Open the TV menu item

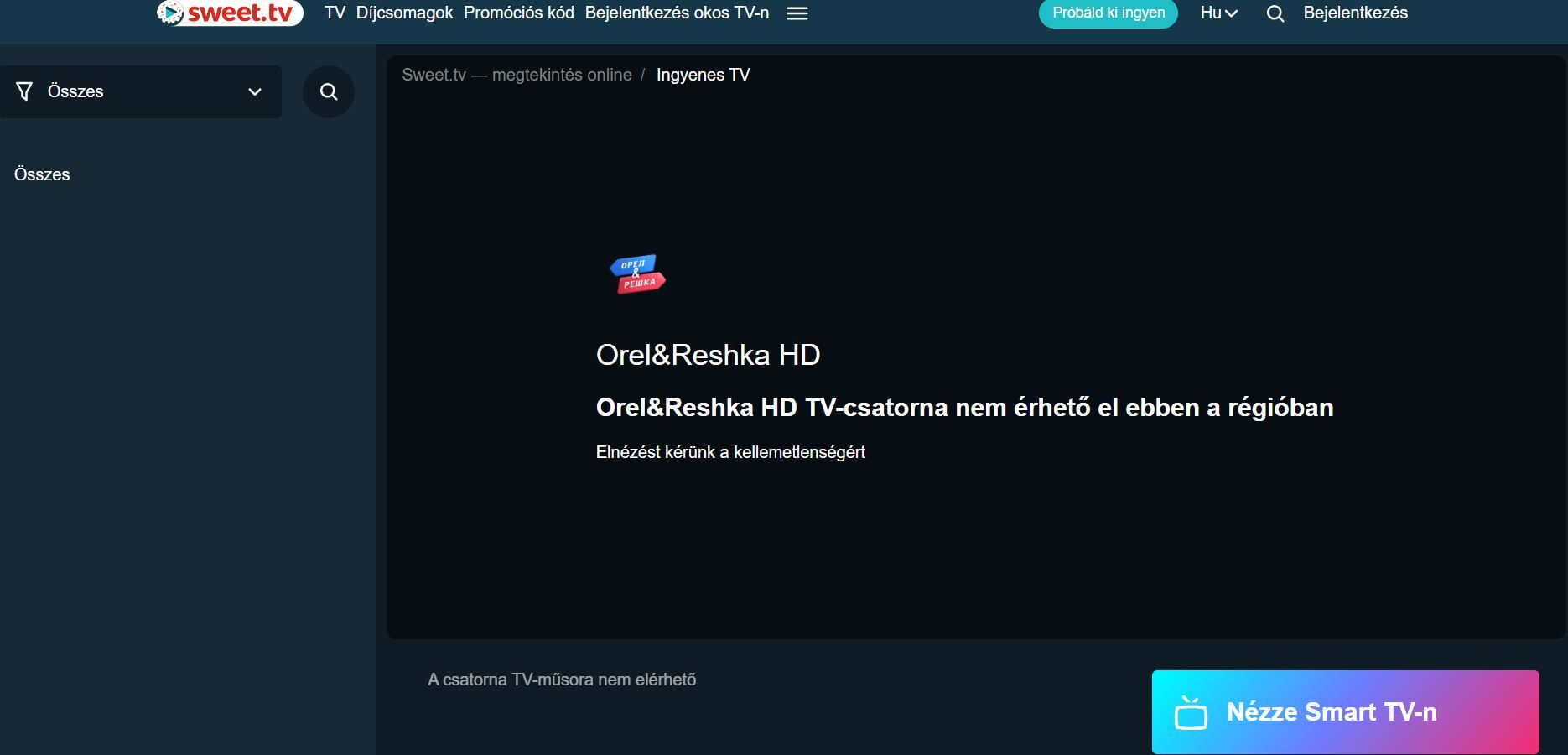point(335,13)
